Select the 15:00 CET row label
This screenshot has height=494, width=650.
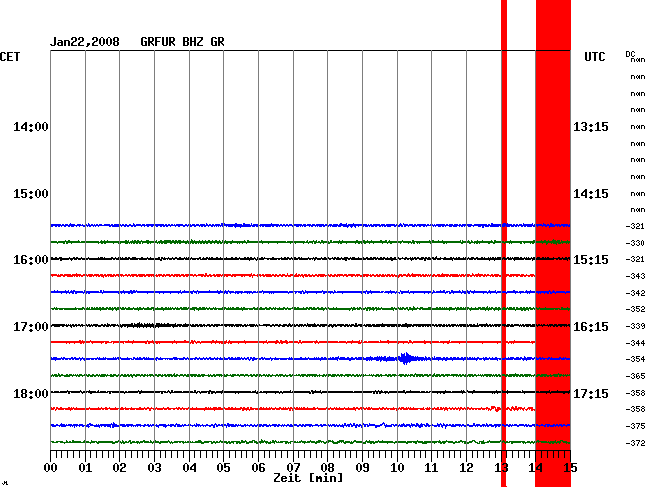(31, 194)
